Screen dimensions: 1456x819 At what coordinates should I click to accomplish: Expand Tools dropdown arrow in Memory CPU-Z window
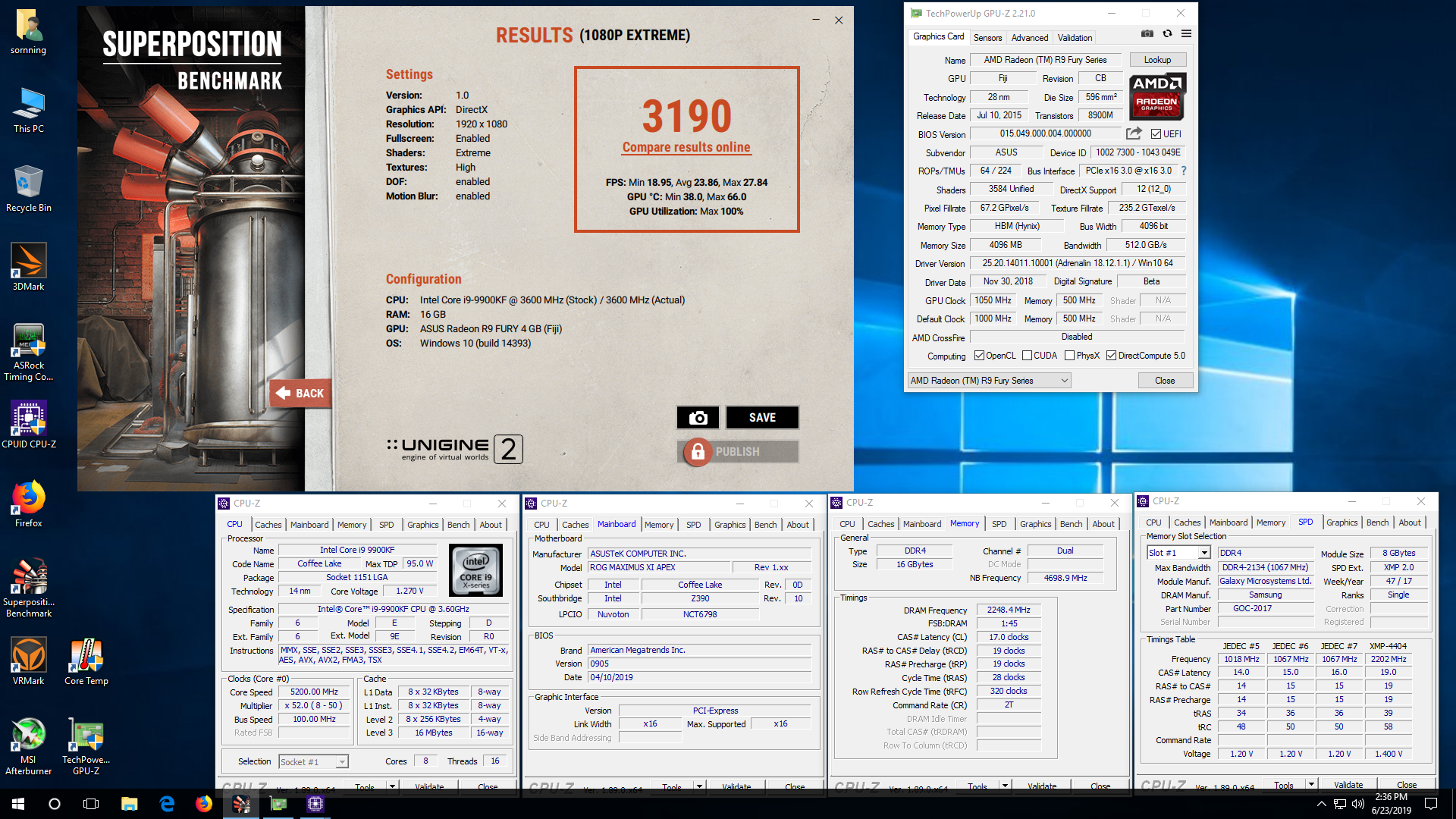(1005, 786)
